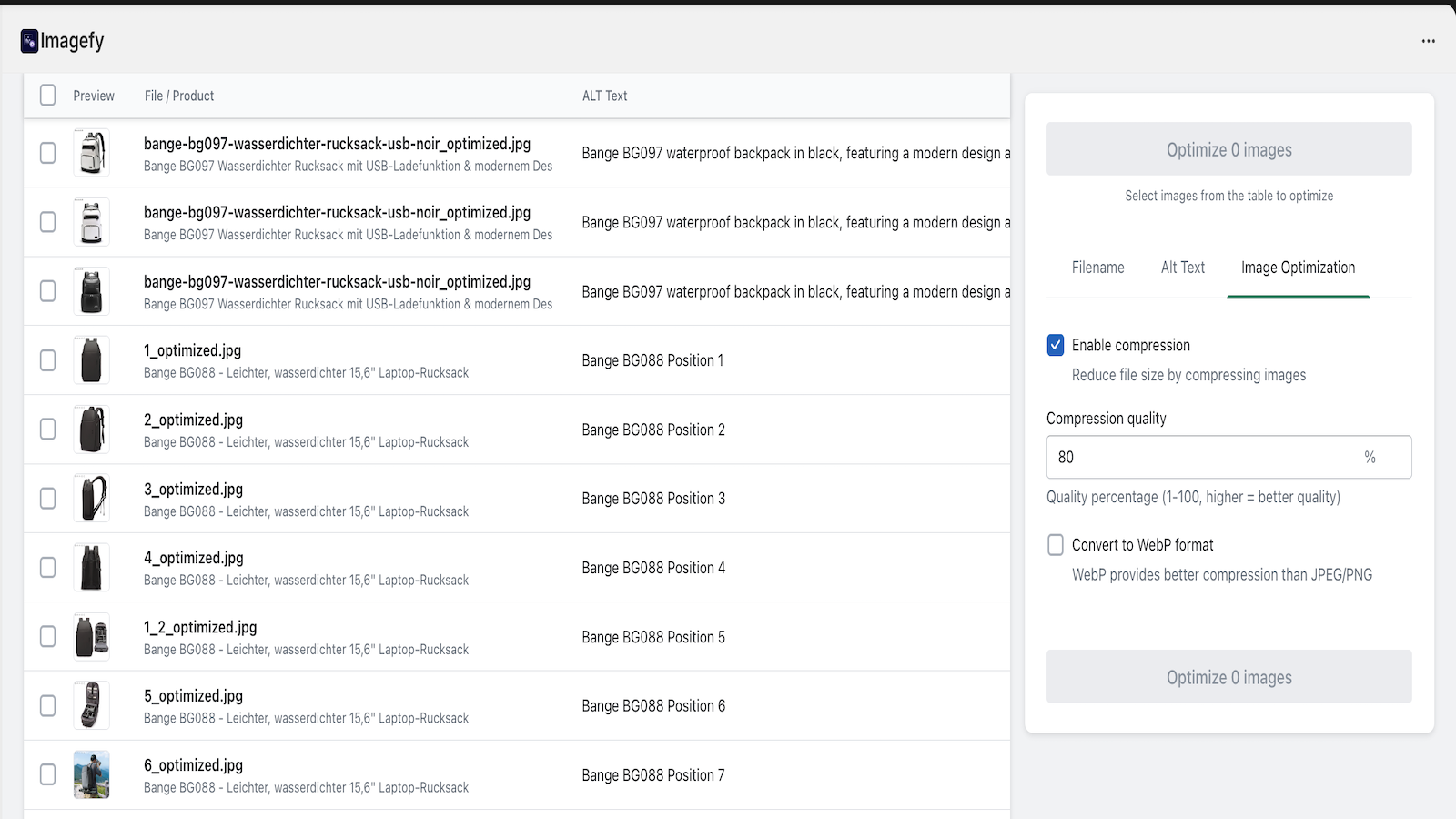Click the top Optimize 0 images button
1456x819 pixels.
(1228, 149)
